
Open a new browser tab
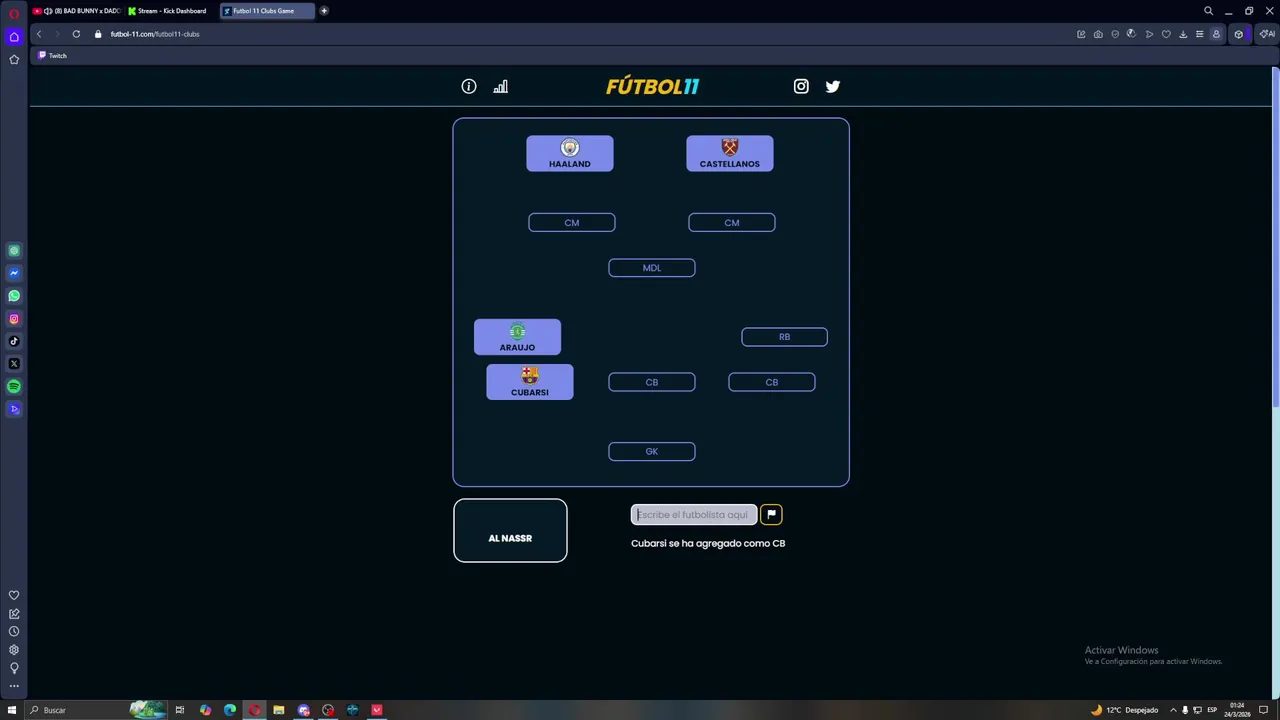(x=324, y=11)
